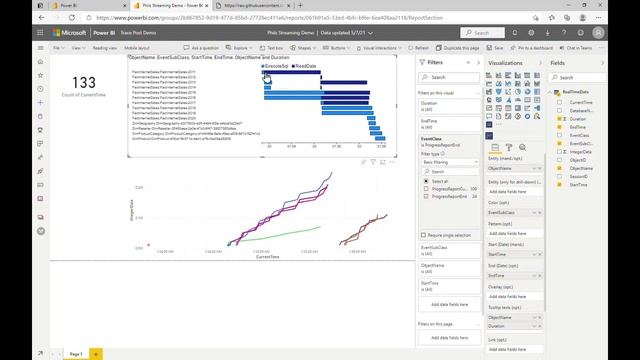
Task: Open Favorites star in left navigation
Action: tap(40, 75)
